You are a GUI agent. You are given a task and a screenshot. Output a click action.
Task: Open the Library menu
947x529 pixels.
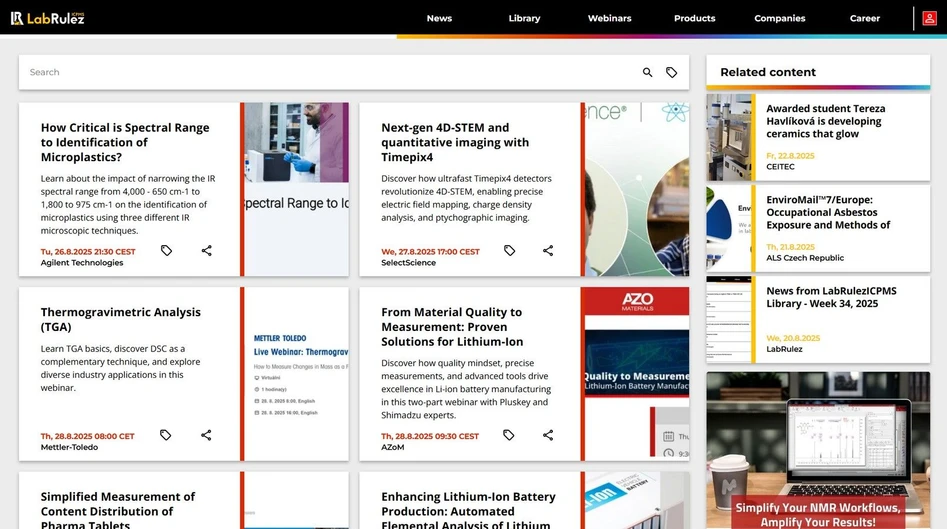pyautogui.click(x=524, y=18)
